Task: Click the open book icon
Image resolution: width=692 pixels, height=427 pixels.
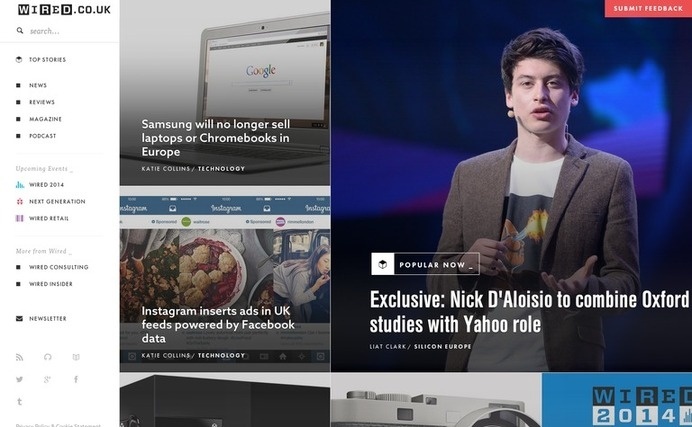Action: coord(76,357)
